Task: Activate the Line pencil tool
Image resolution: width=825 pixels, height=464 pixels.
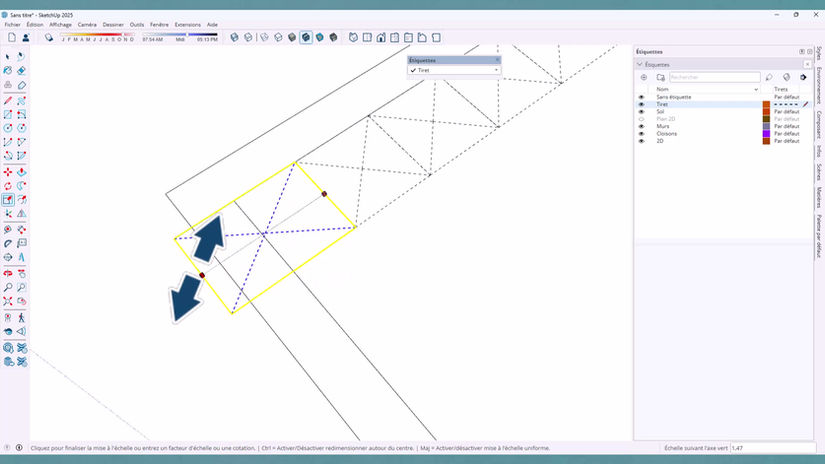Action: pos(8,100)
